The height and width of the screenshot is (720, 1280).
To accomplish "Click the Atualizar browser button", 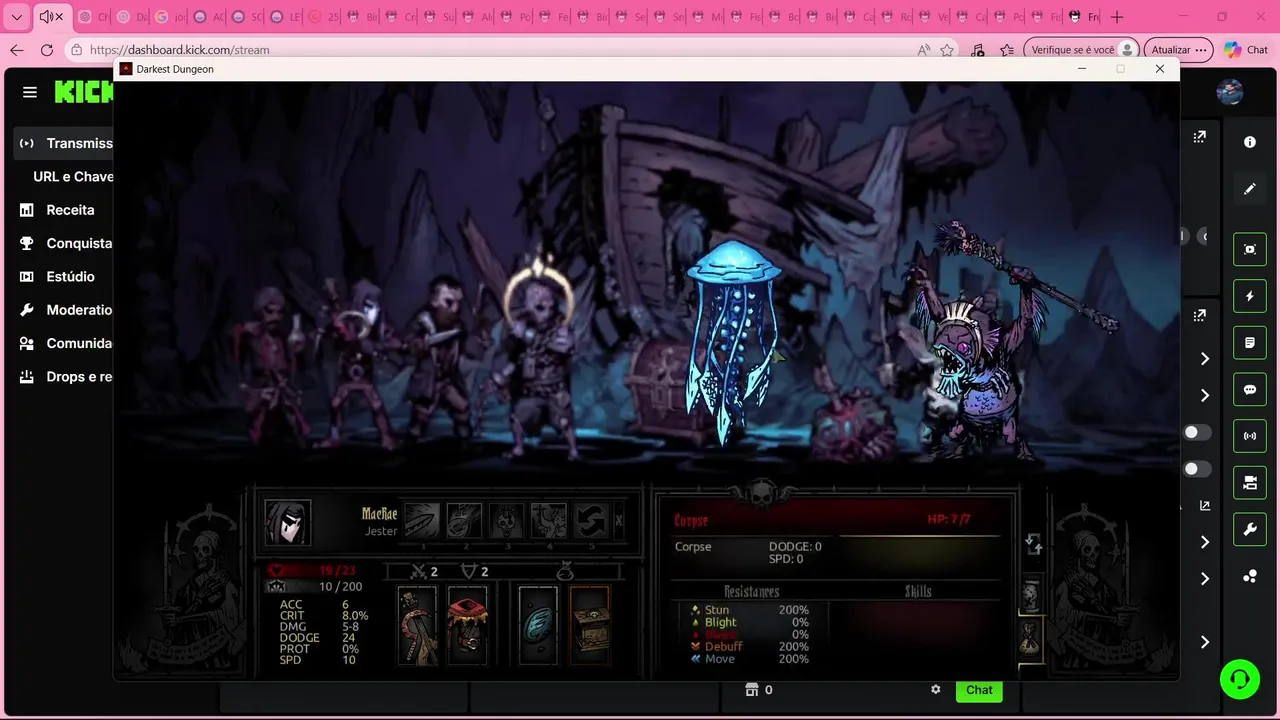I will click(1179, 50).
